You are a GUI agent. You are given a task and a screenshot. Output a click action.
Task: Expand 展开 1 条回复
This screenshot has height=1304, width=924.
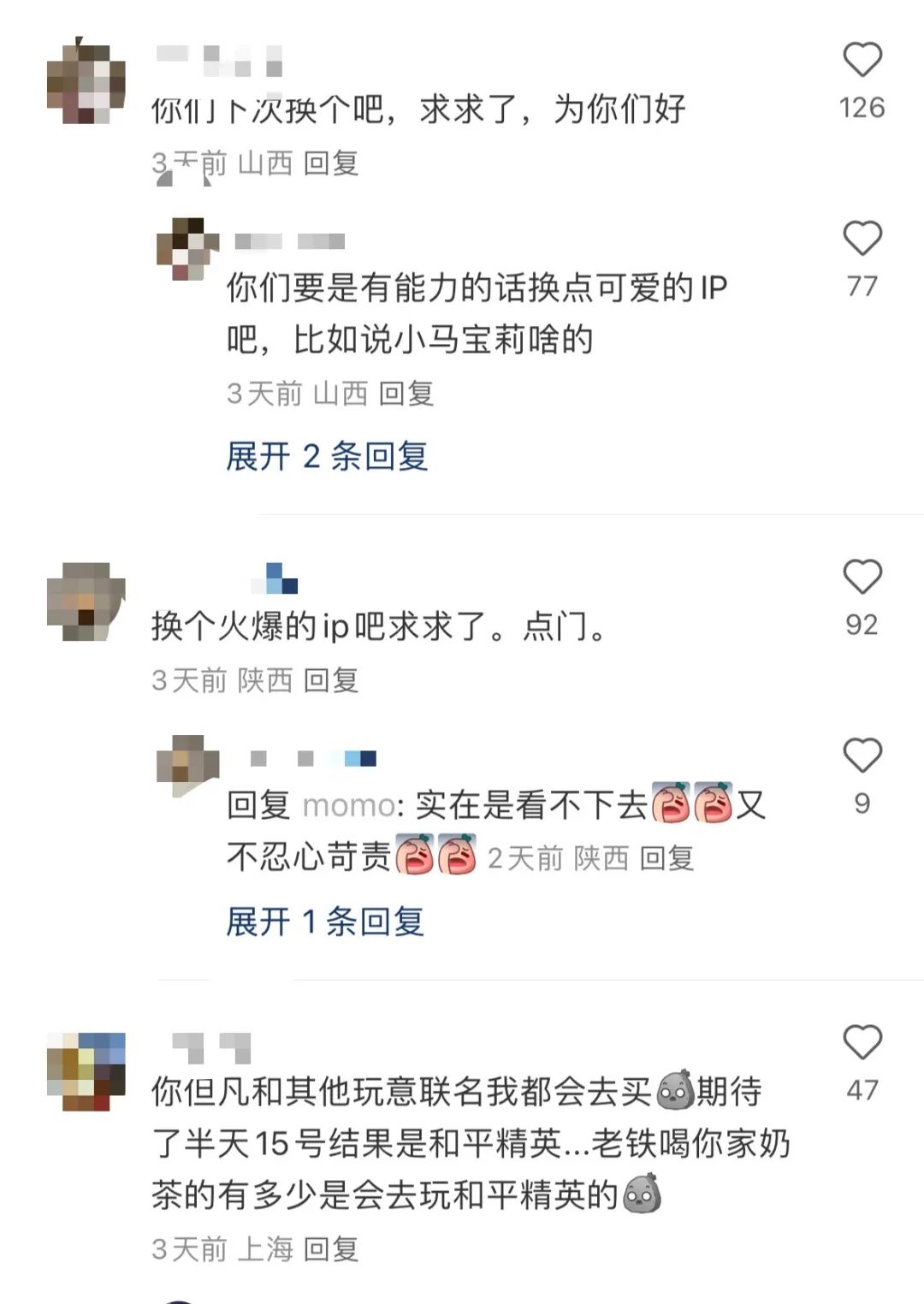tap(325, 922)
